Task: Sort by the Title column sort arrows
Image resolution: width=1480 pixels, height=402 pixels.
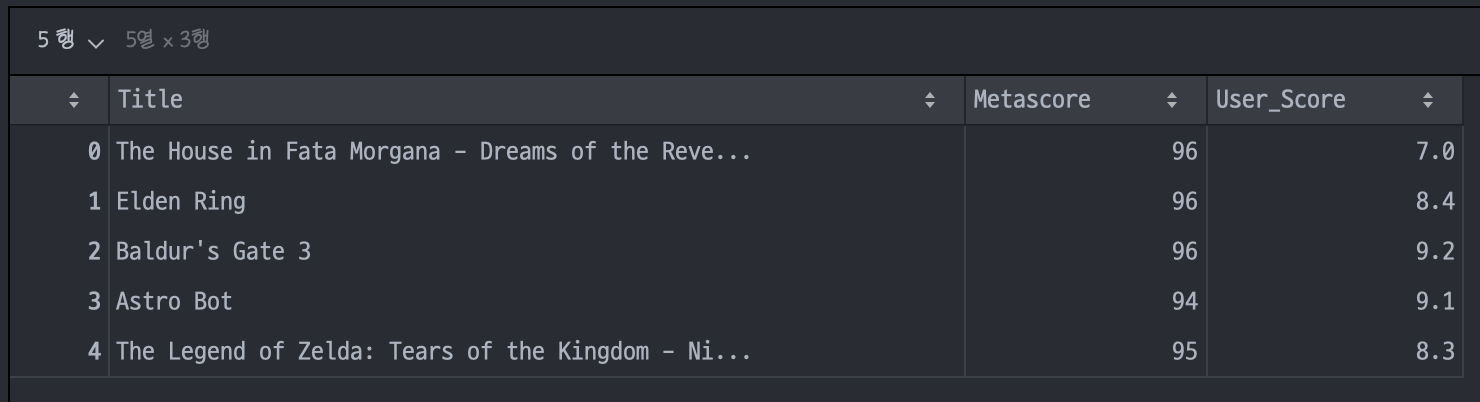Action: 930,100
